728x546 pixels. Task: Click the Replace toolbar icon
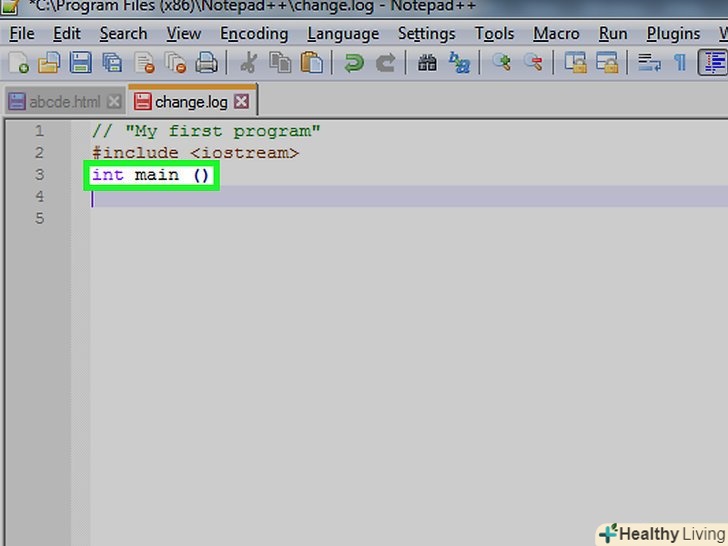tap(459, 63)
